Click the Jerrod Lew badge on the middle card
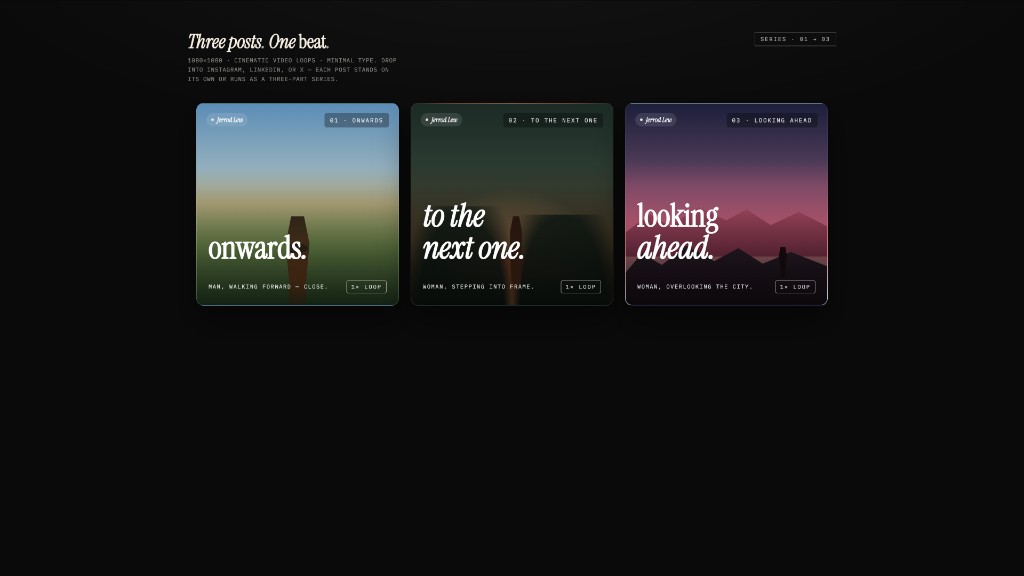The image size is (1024, 576). (441, 120)
